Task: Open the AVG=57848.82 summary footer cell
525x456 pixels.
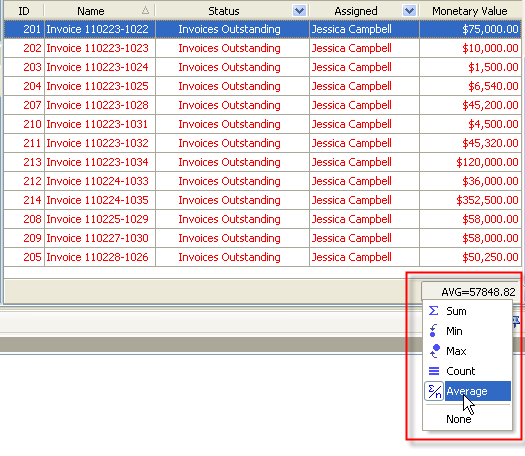Action: pos(470,292)
